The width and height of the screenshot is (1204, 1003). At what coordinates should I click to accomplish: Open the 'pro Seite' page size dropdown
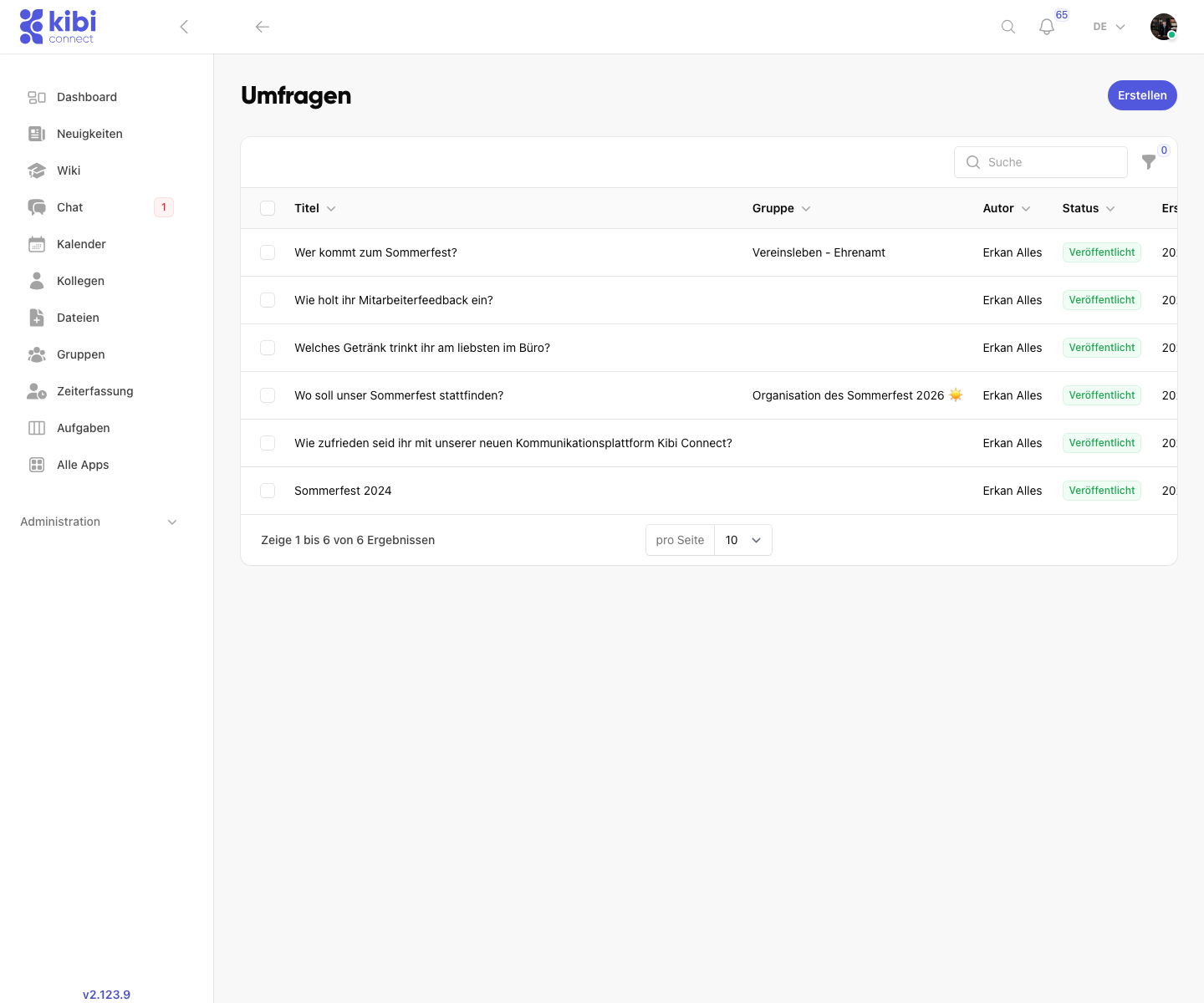point(742,540)
